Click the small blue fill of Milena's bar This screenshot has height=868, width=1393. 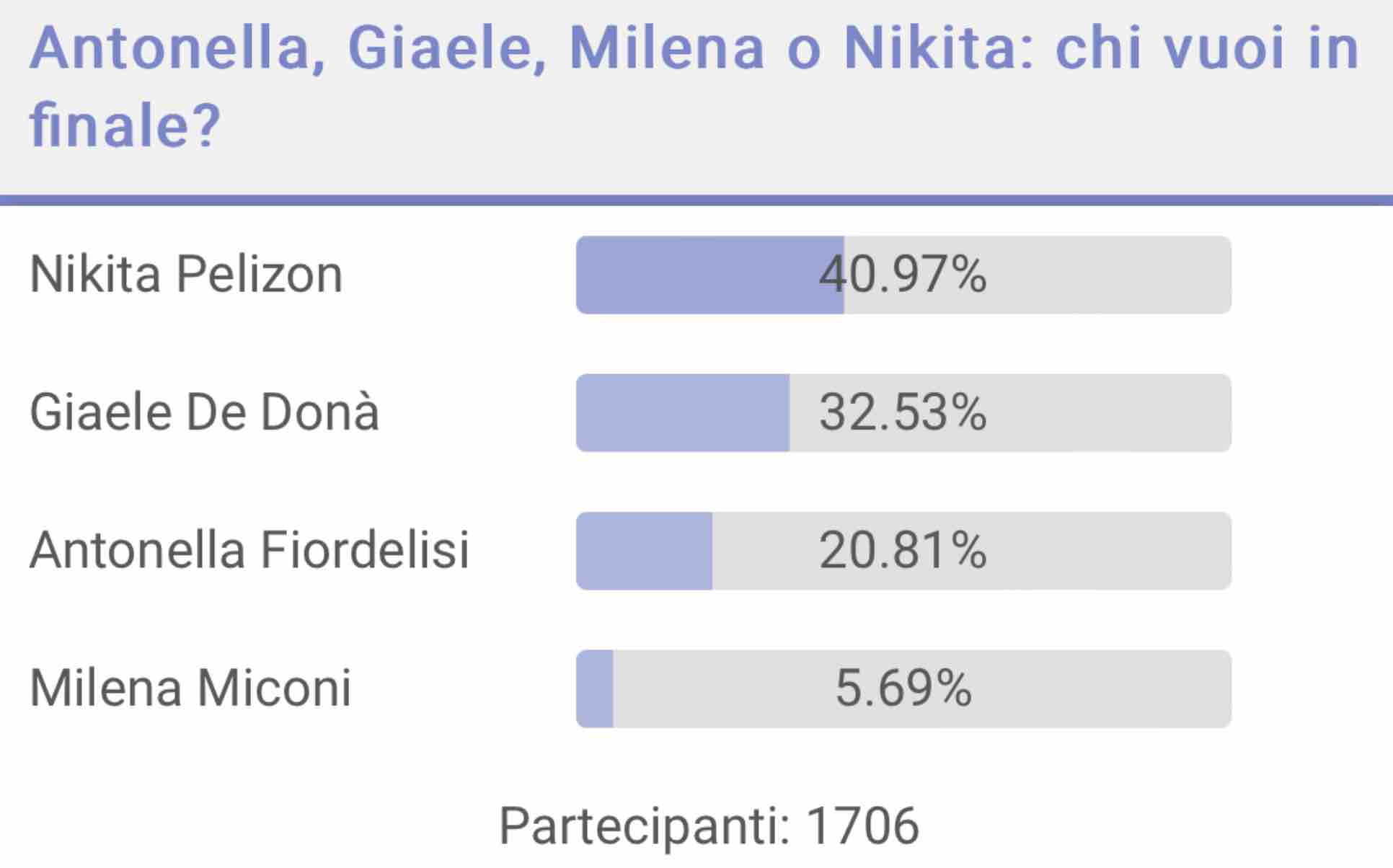[595, 688]
